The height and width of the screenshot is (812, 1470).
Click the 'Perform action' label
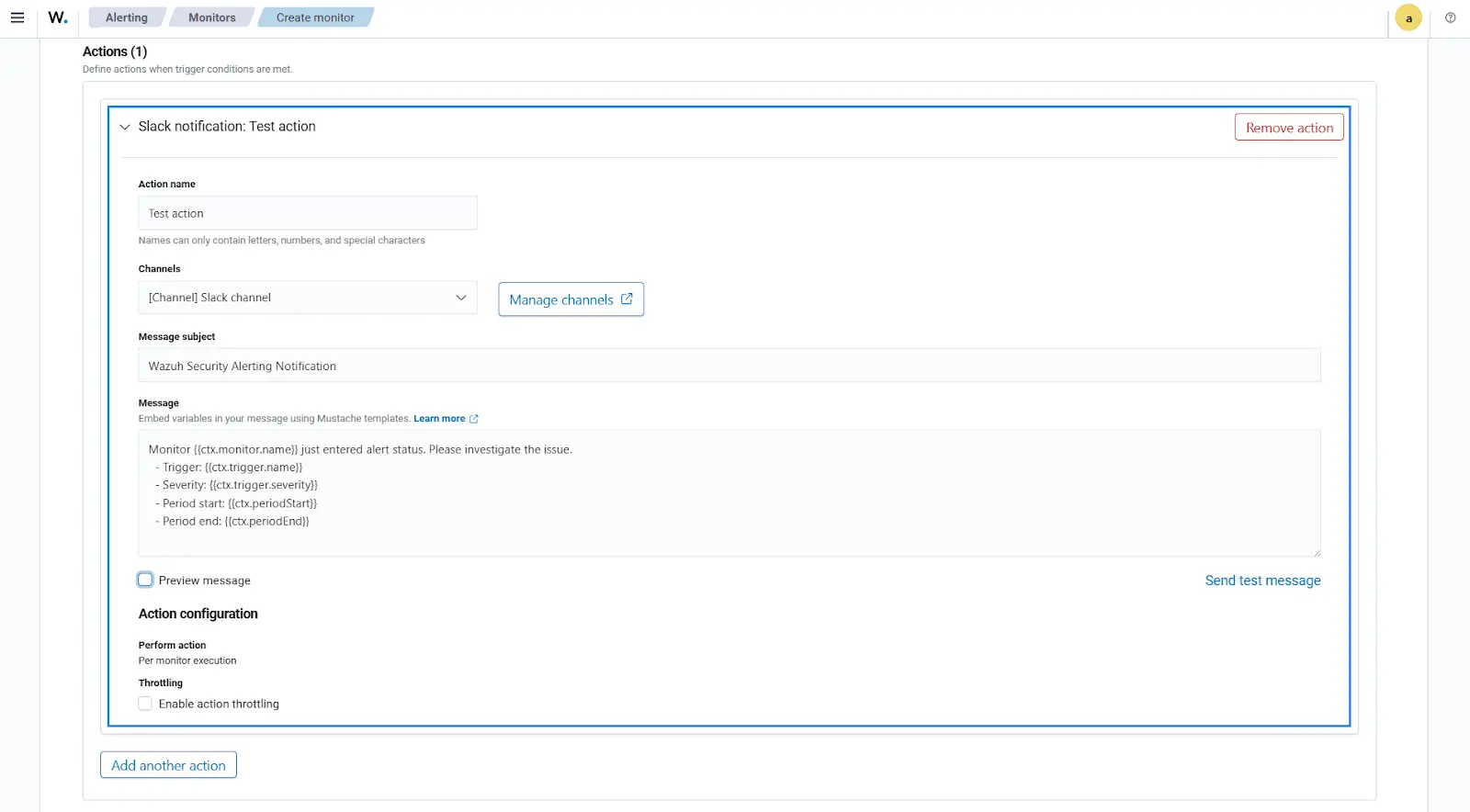(172, 646)
